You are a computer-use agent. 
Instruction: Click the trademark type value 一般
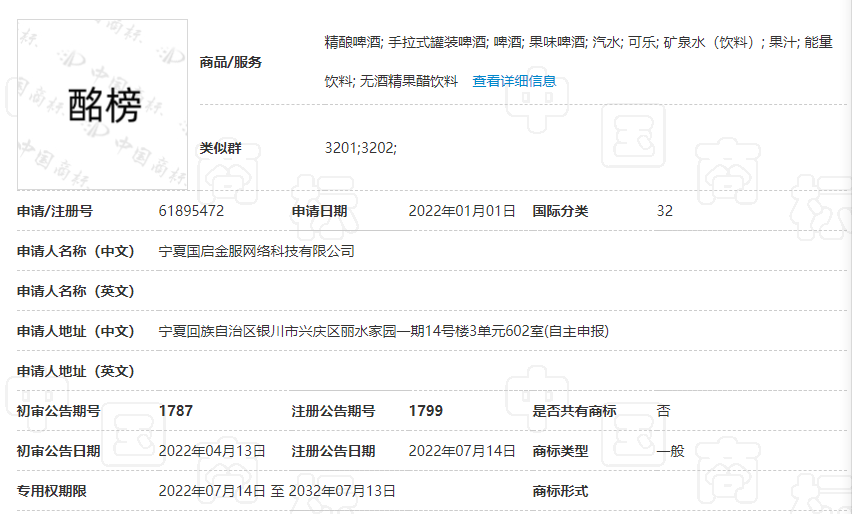pyautogui.click(x=670, y=451)
